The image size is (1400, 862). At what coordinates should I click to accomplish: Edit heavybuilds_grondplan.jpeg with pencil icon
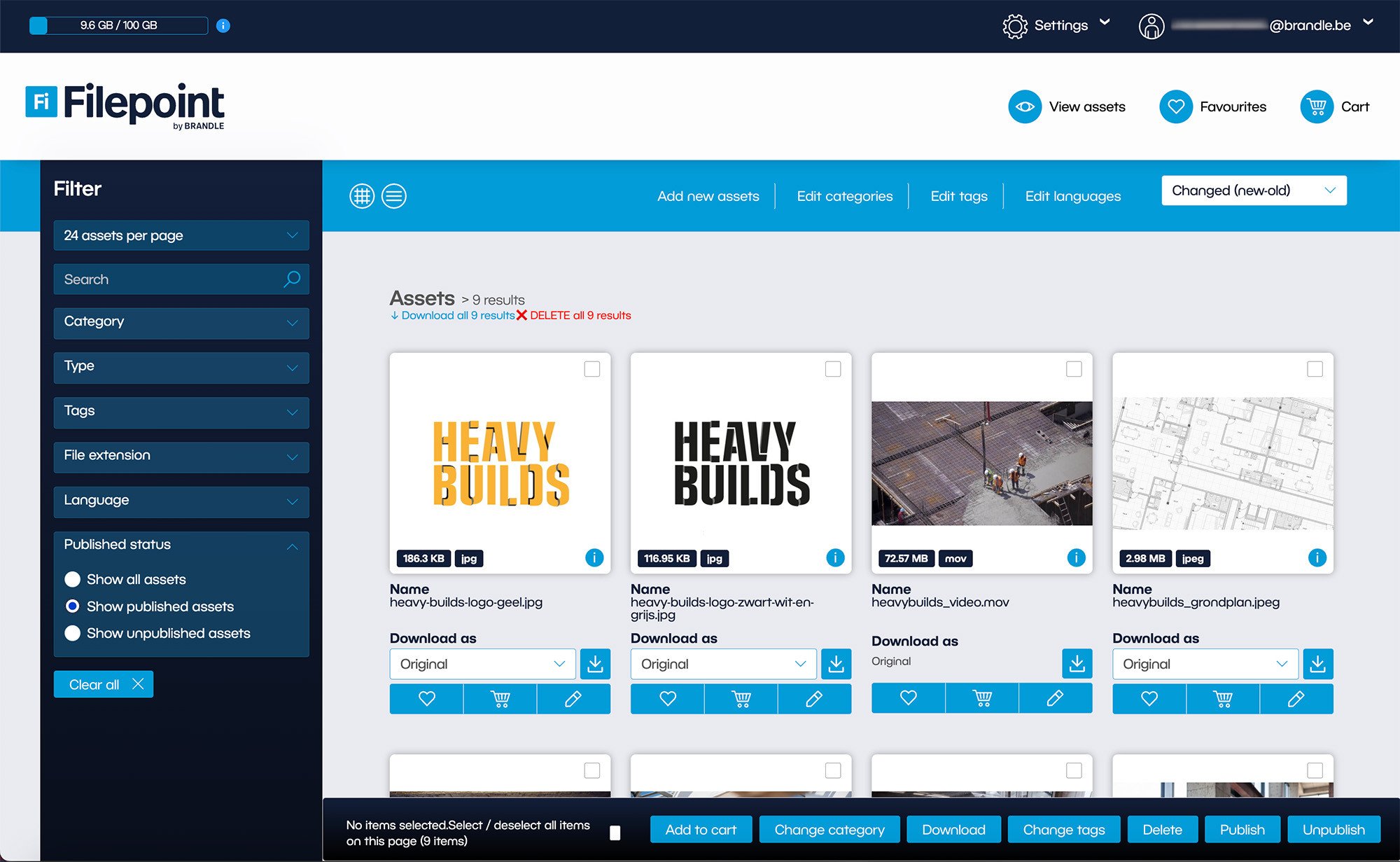(x=1296, y=699)
